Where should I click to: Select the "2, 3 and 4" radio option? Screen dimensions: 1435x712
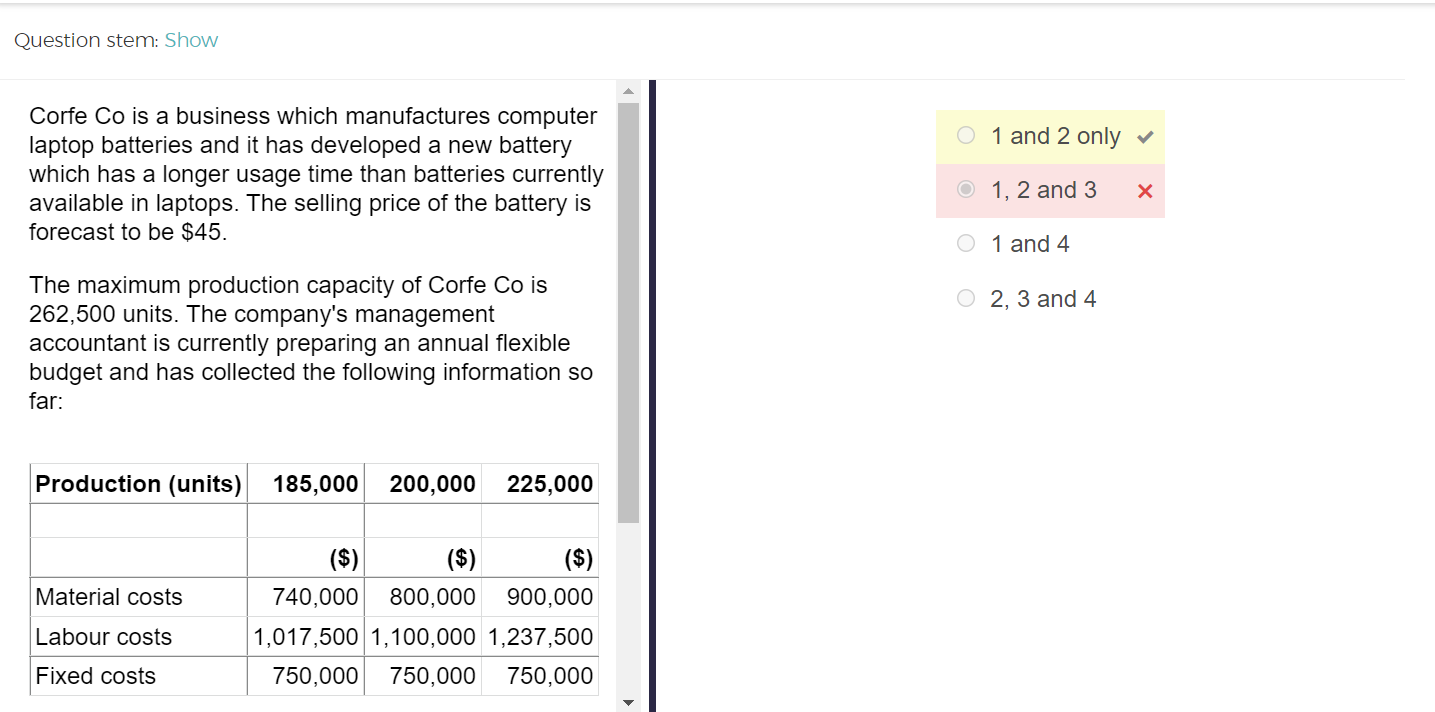pyautogui.click(x=966, y=298)
